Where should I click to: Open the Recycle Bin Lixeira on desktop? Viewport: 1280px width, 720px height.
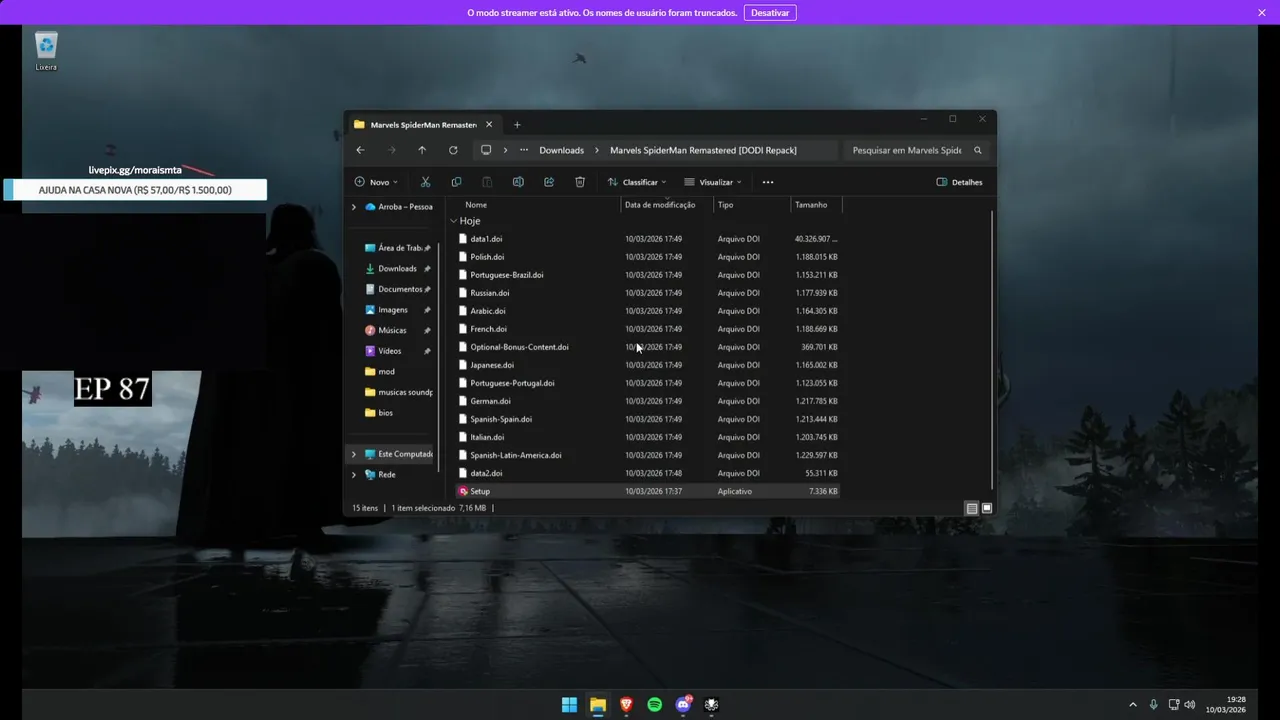(46, 52)
